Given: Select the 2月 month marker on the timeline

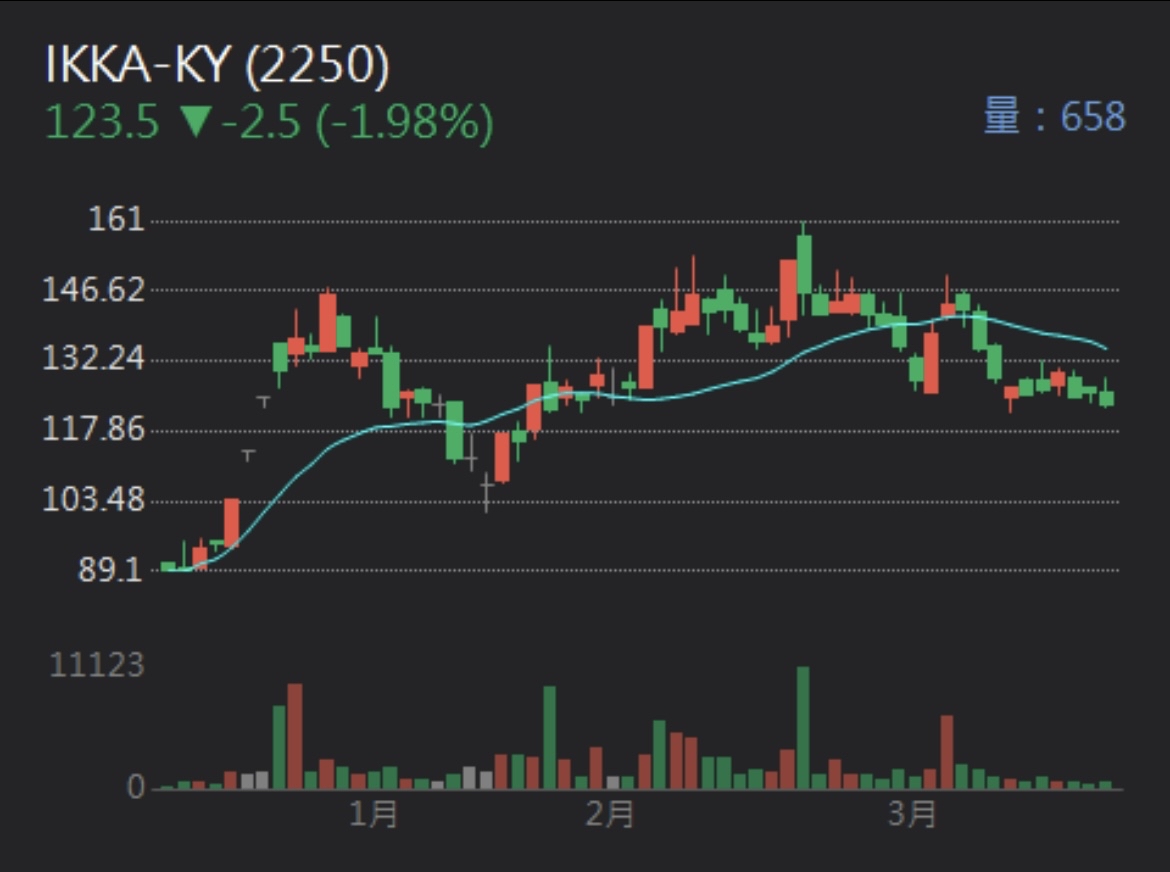Looking at the screenshot, I should (x=610, y=813).
